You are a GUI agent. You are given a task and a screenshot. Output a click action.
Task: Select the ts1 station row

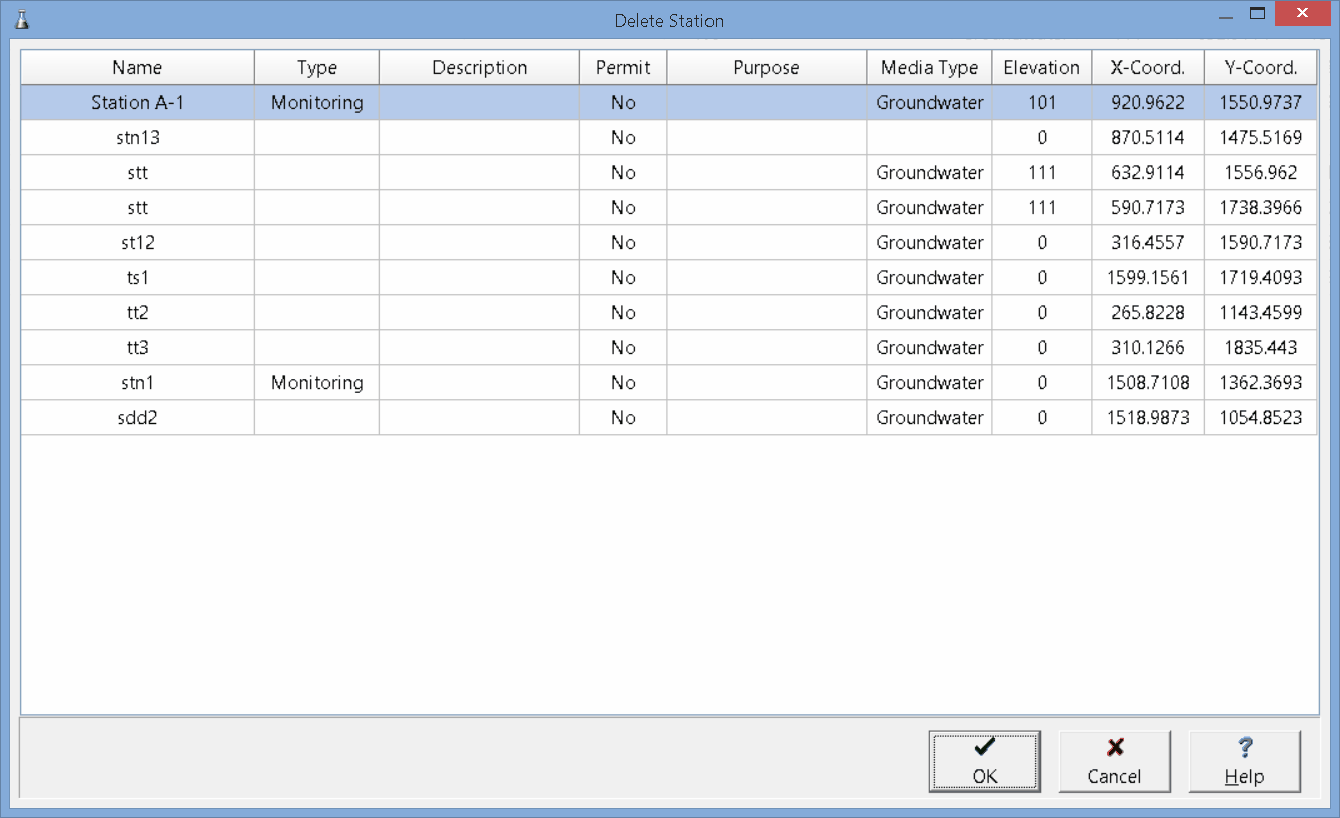coord(669,278)
